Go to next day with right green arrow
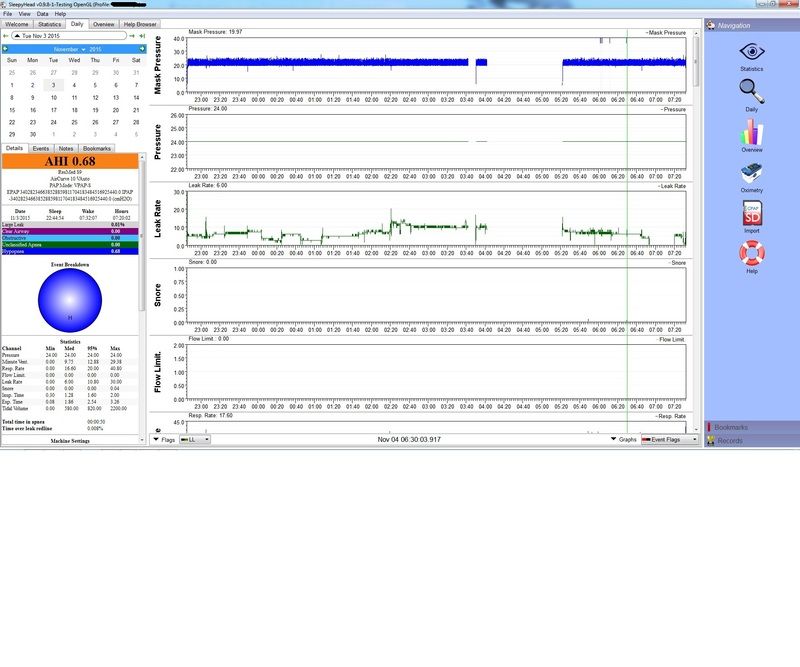 [x=132, y=36]
